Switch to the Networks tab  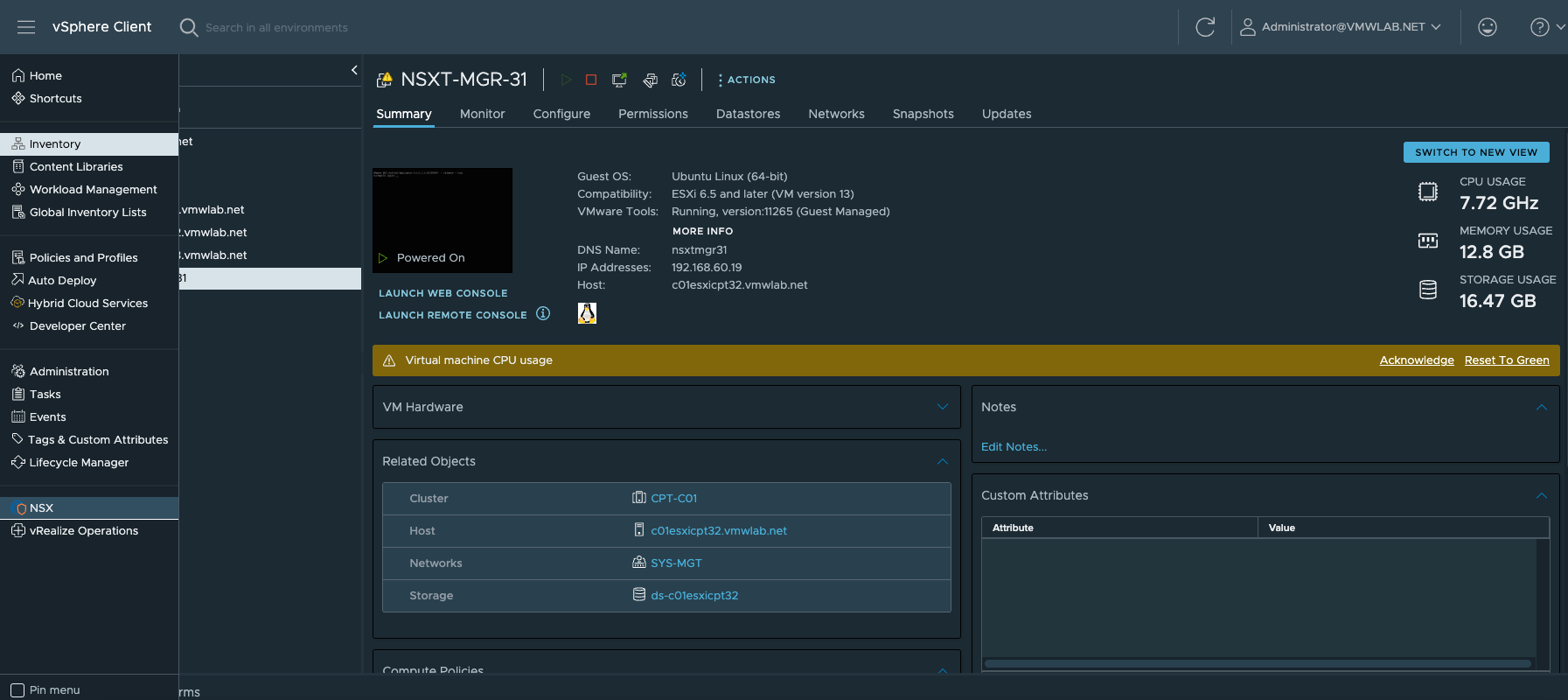coord(836,114)
